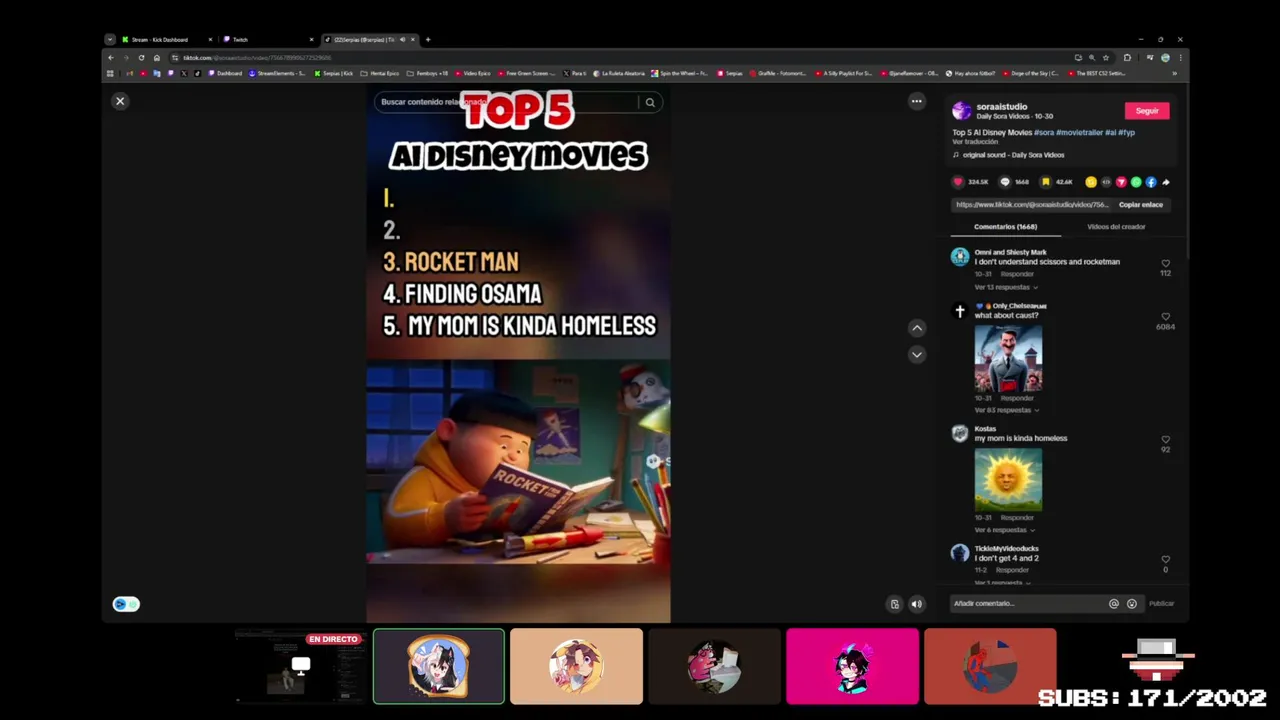Open the tab search dropdown arrow

110,40
